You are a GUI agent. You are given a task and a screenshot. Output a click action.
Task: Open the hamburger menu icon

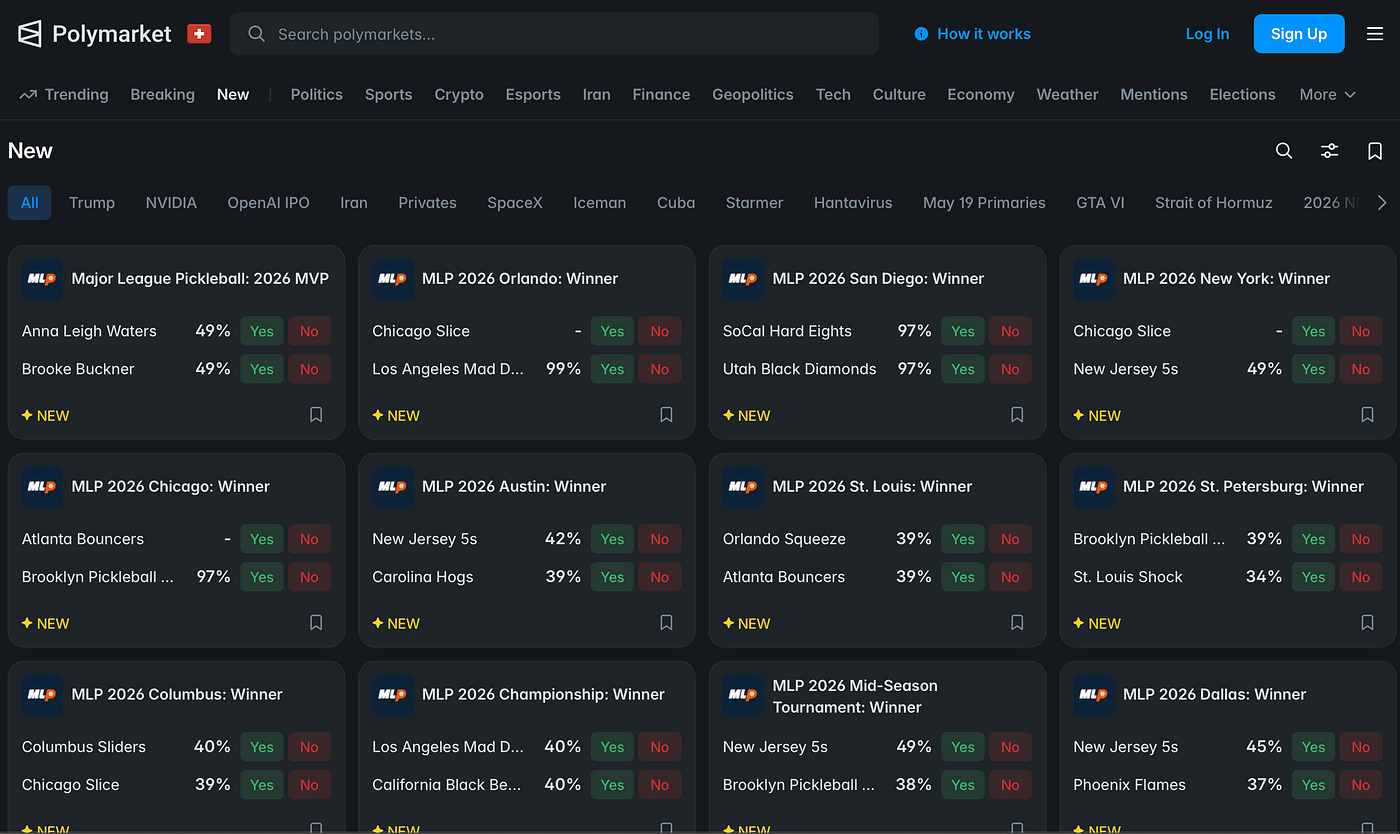coord(1375,34)
